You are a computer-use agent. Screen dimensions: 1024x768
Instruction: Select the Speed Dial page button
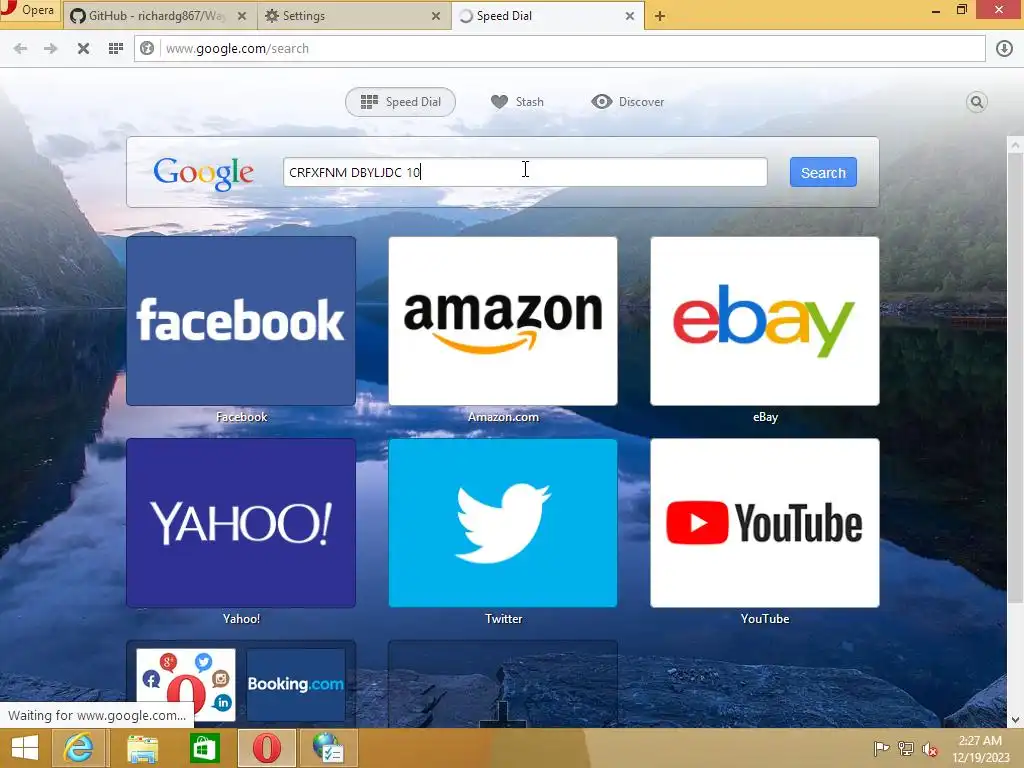[400, 102]
